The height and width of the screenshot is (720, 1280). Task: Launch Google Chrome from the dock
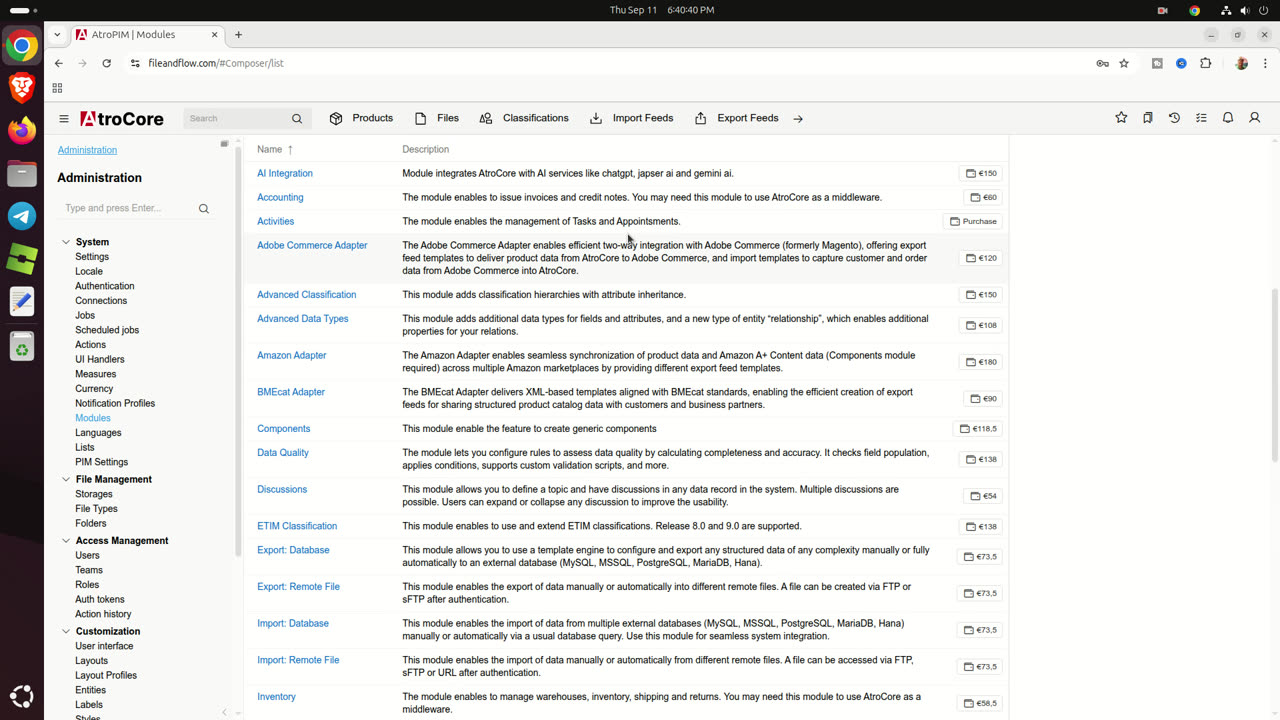pos(22,46)
